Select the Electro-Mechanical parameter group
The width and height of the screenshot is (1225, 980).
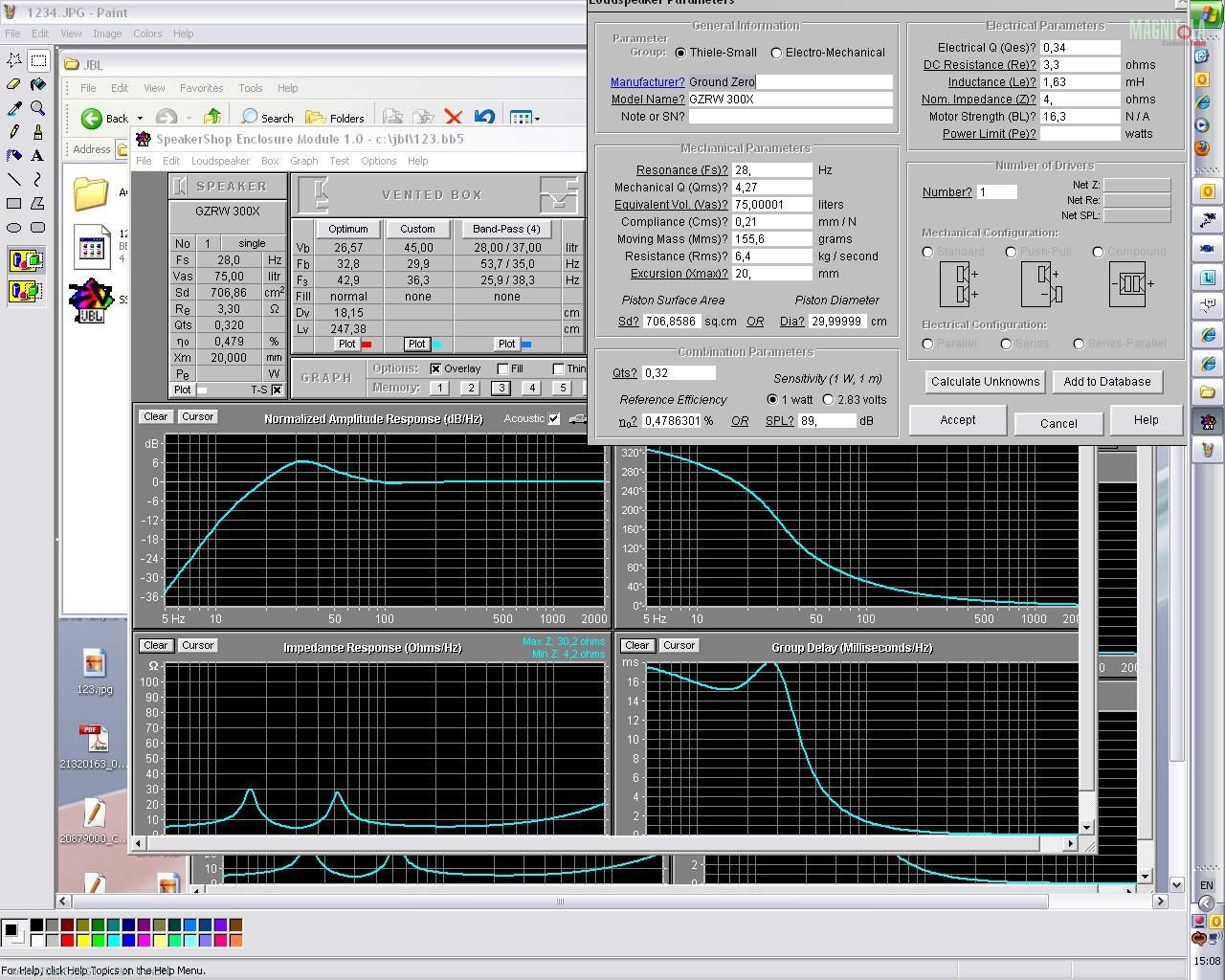(x=776, y=53)
